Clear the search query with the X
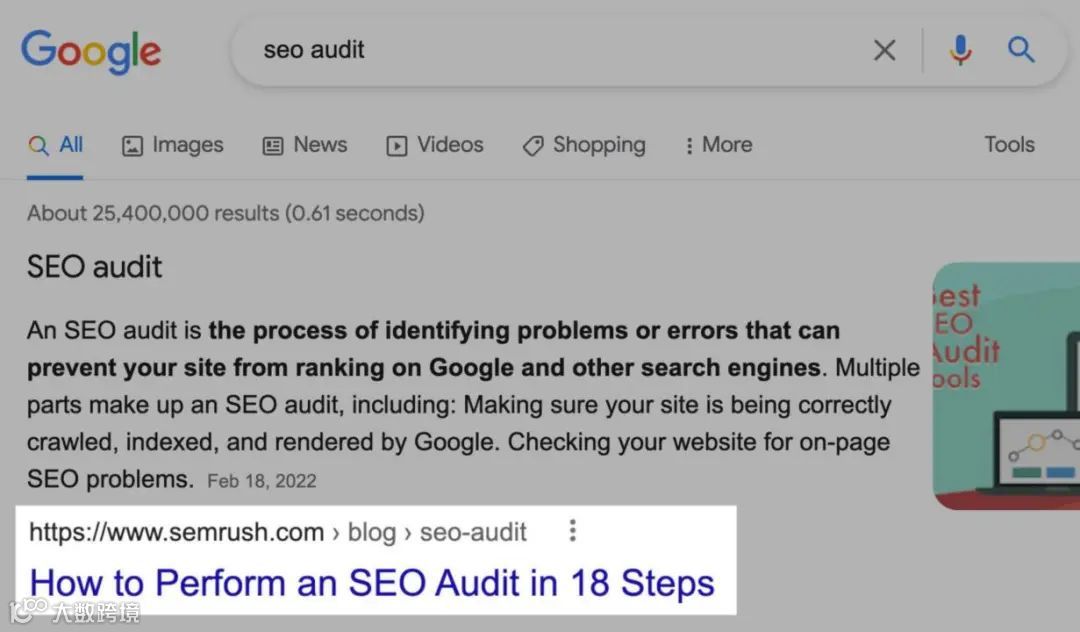Screen dimensions: 1080x632 (884, 50)
